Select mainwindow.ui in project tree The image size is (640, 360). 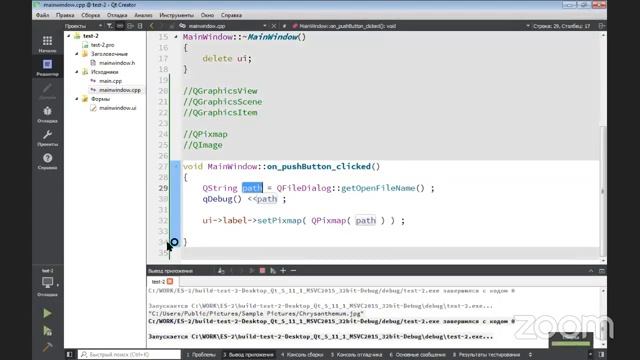tap(118, 108)
